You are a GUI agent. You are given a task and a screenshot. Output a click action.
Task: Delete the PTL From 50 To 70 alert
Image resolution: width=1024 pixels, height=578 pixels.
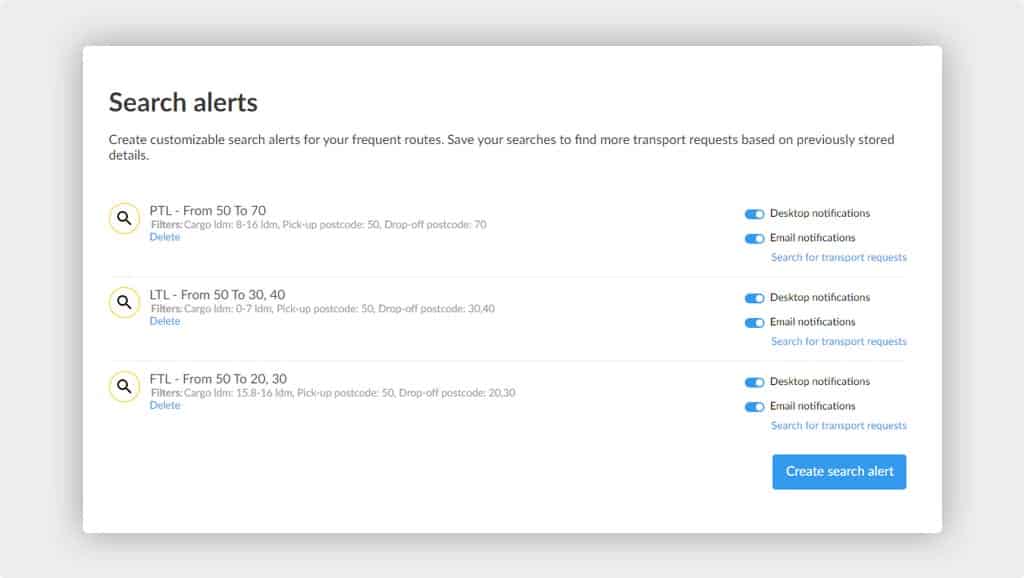(x=165, y=237)
